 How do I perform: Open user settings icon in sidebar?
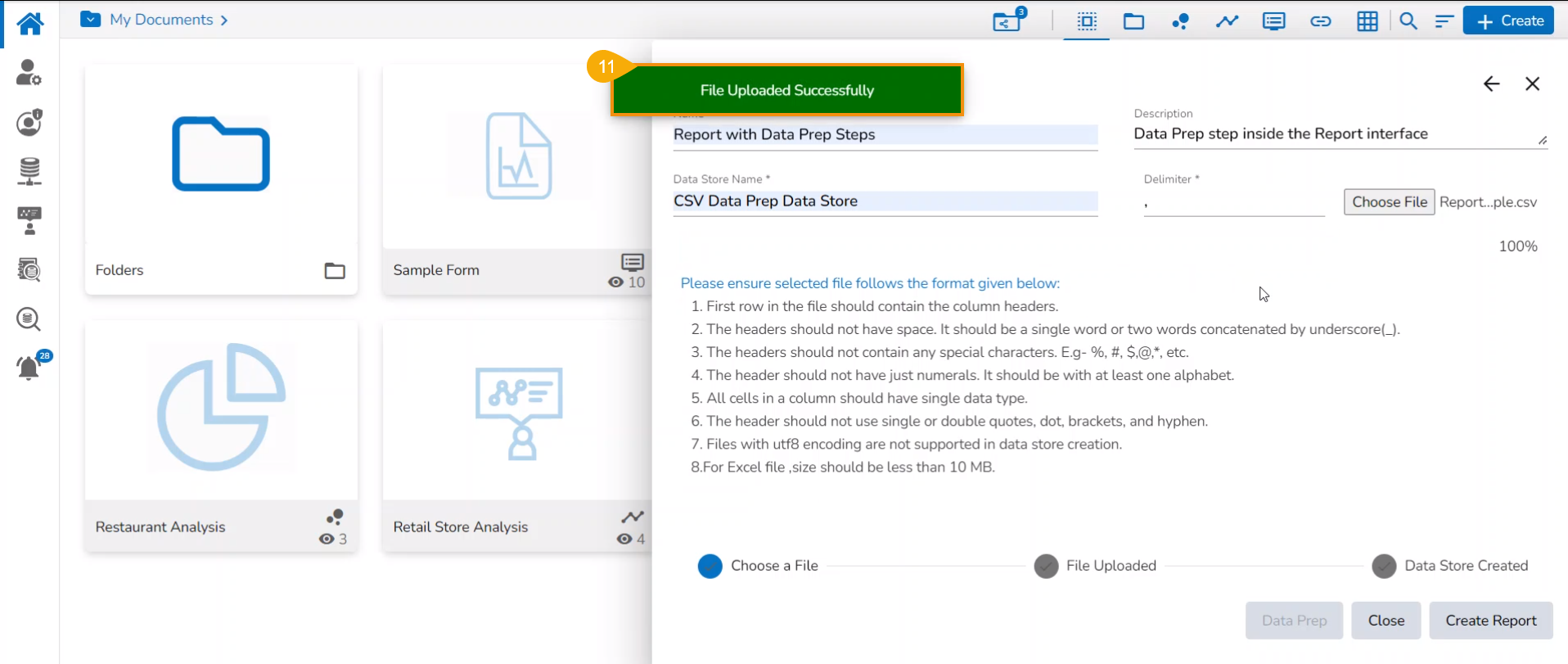(29, 73)
